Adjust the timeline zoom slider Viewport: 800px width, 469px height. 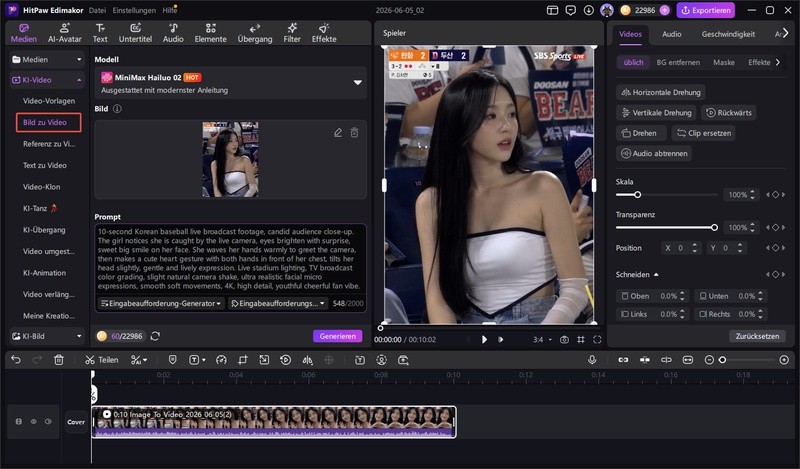point(746,360)
